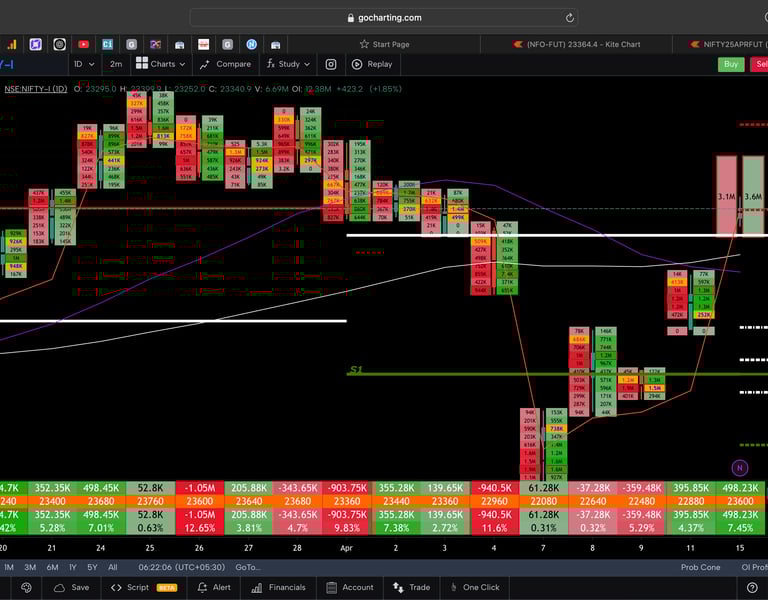The width and height of the screenshot is (768, 600).
Task: Set range to 6M
Action: pyautogui.click(x=52, y=567)
